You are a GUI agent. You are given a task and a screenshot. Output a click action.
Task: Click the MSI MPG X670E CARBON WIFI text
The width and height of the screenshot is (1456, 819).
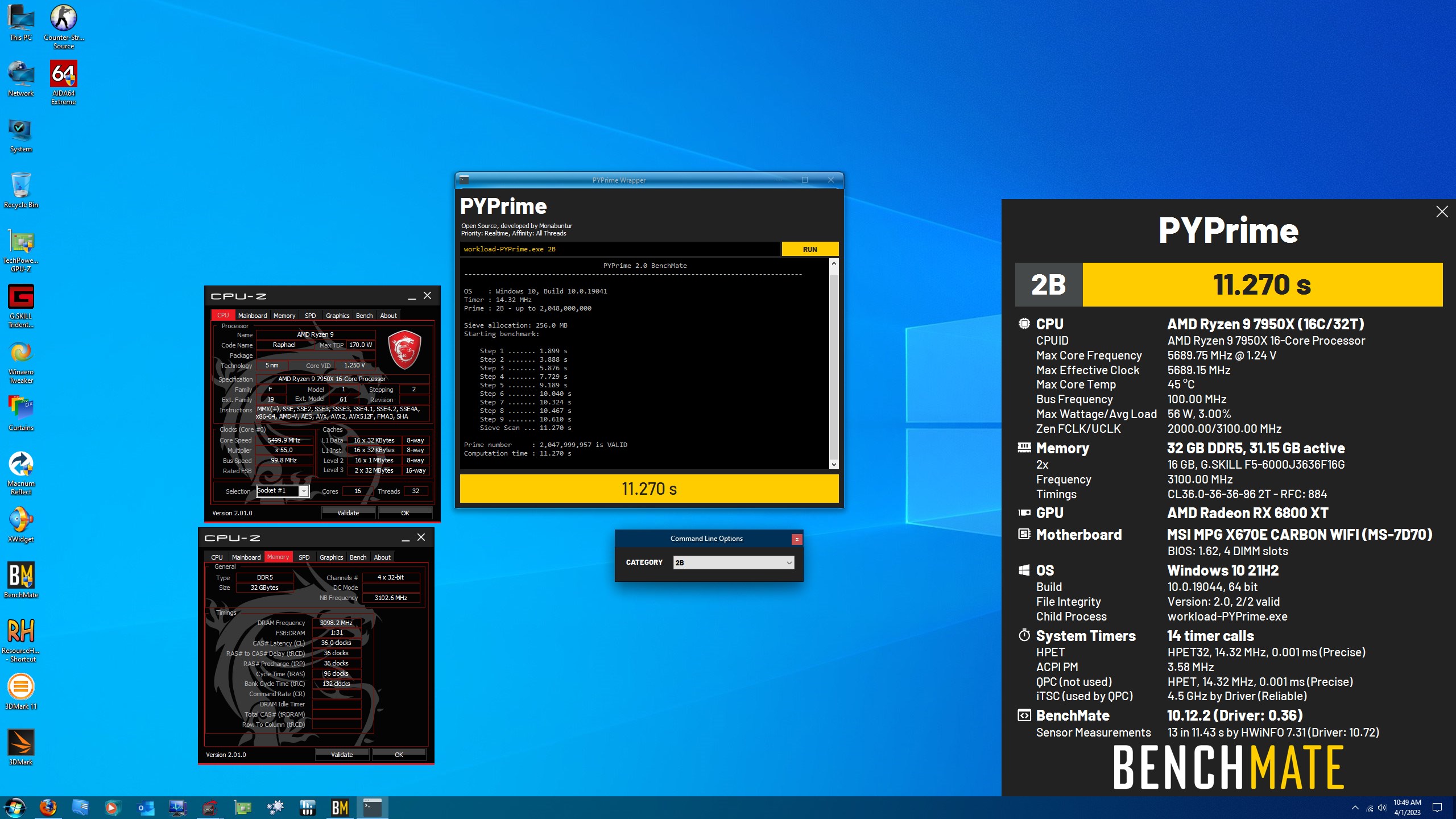point(1300,535)
